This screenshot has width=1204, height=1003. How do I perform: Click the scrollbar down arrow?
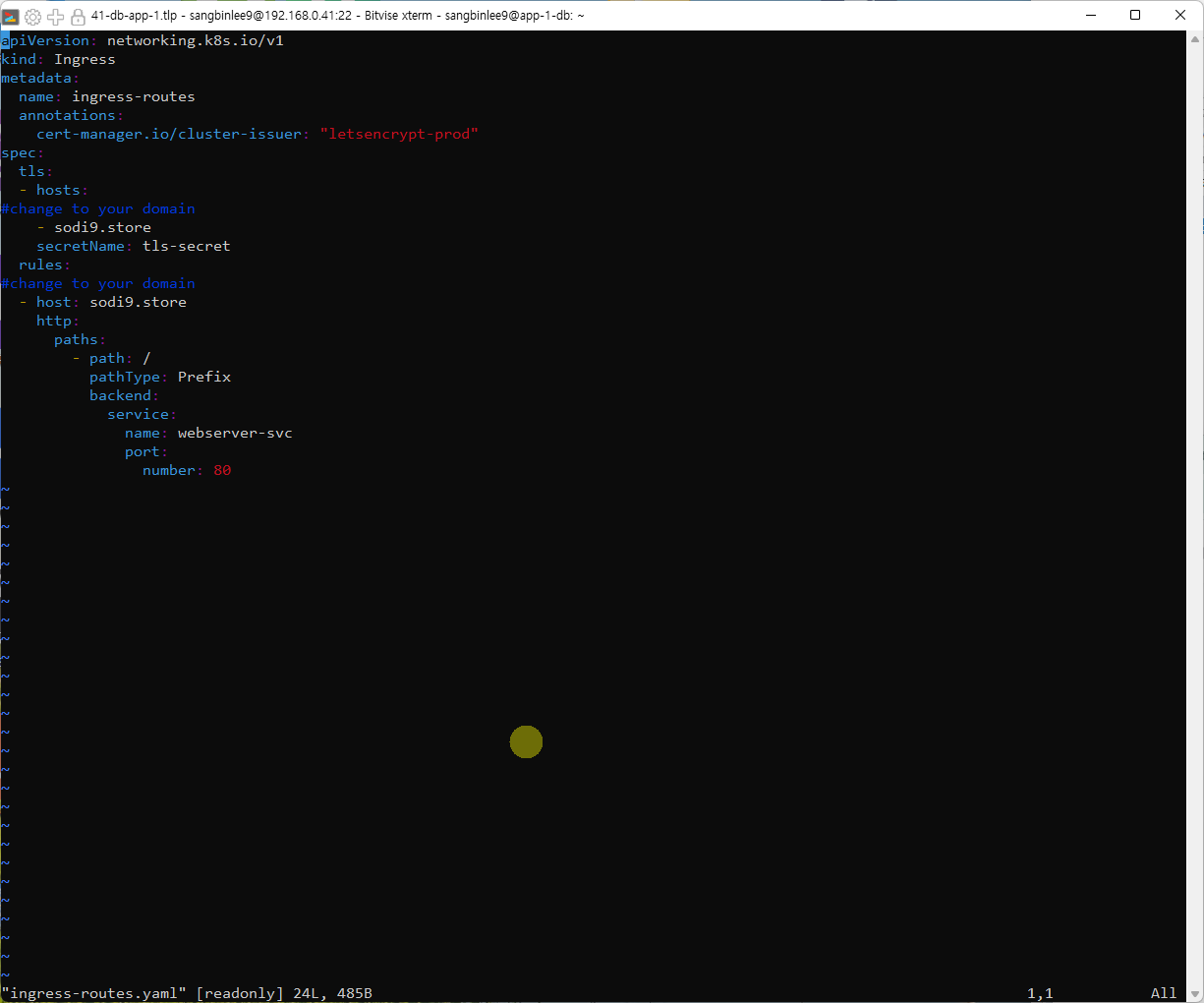(x=1196, y=994)
